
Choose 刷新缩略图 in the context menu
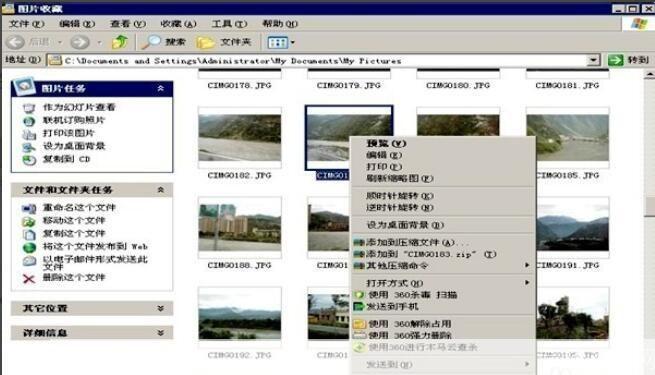(x=443, y=178)
